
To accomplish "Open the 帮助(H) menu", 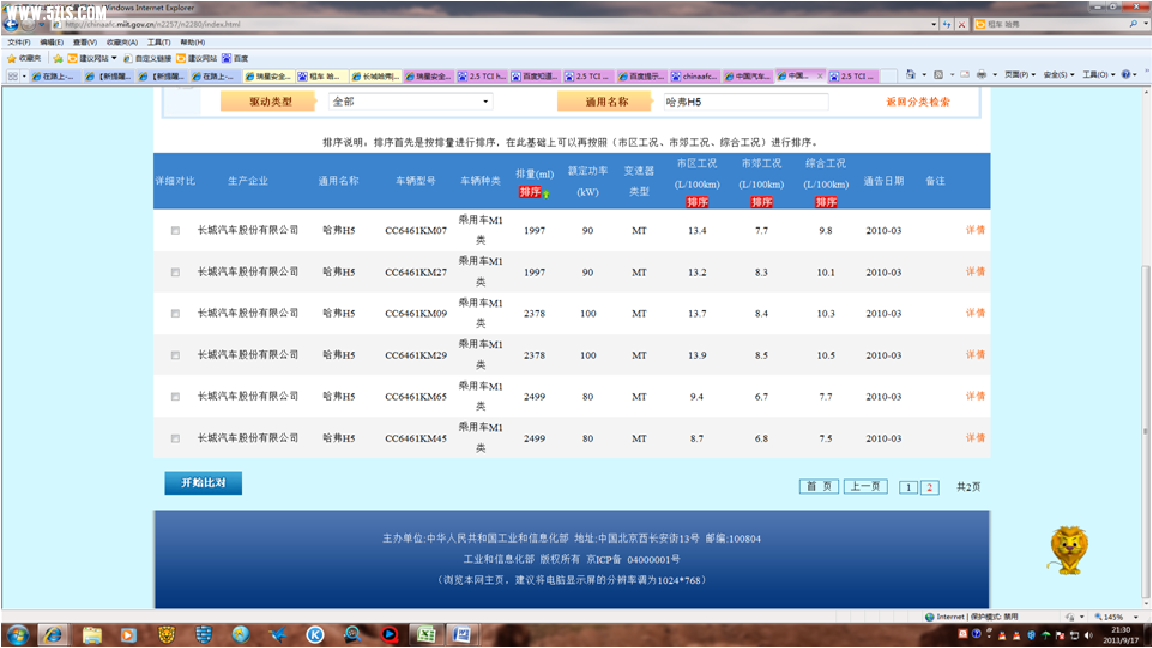I will (192, 42).
